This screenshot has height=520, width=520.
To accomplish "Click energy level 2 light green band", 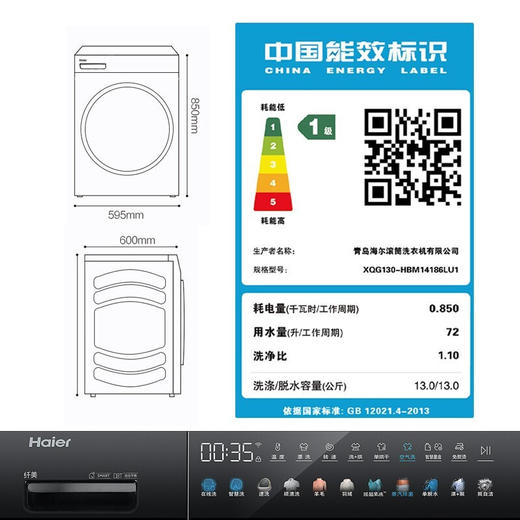I will click(x=273, y=146).
